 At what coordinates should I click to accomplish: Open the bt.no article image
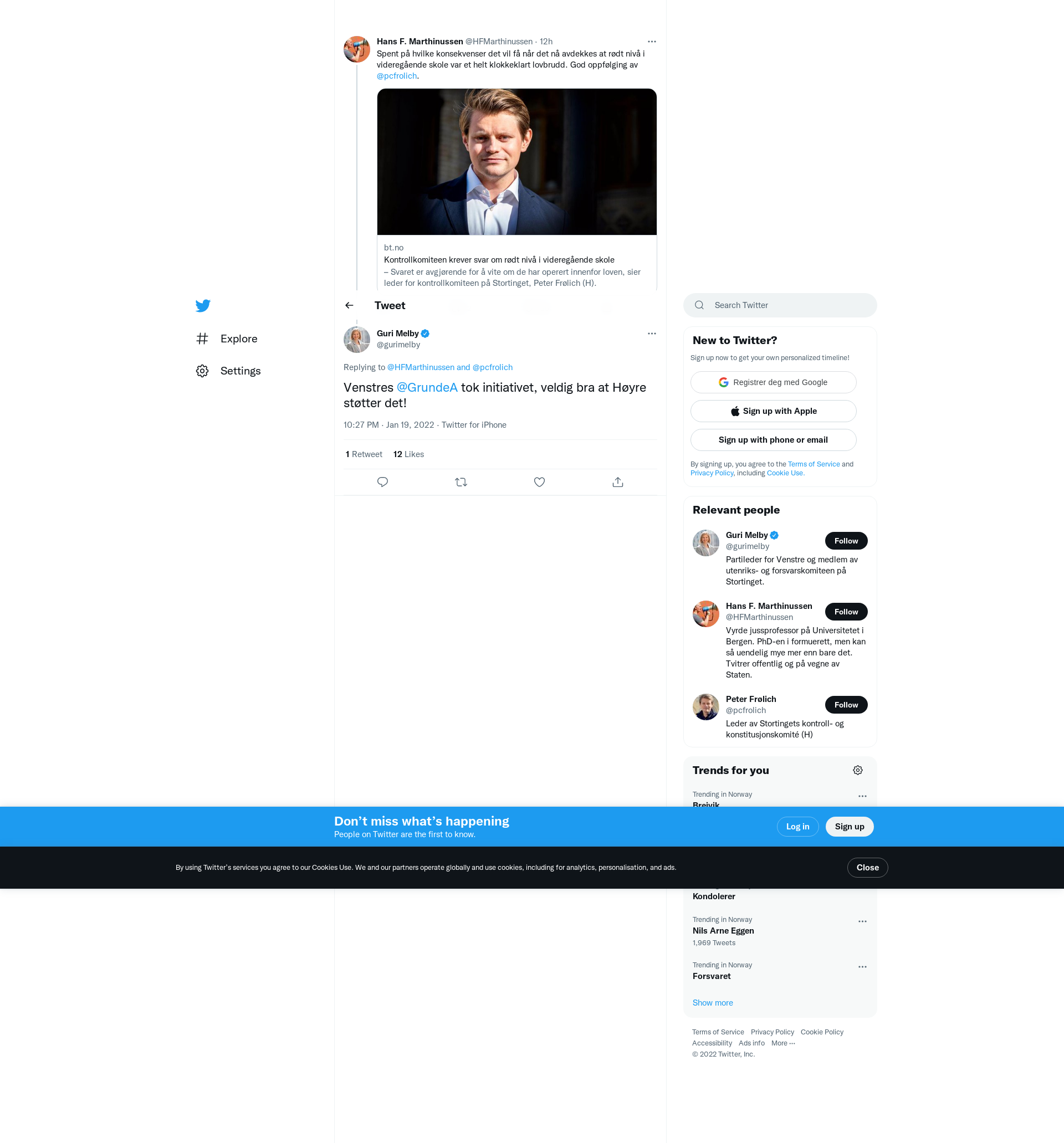point(516,162)
